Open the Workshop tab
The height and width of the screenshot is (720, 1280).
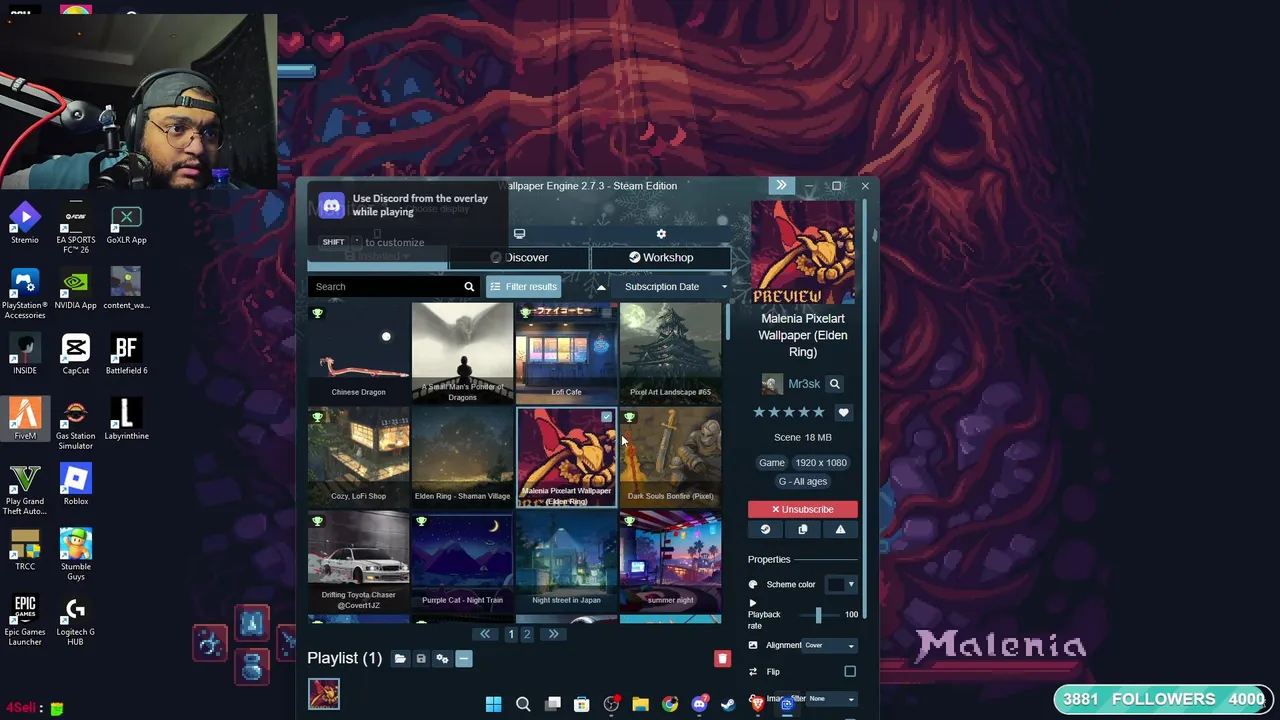pos(661,257)
